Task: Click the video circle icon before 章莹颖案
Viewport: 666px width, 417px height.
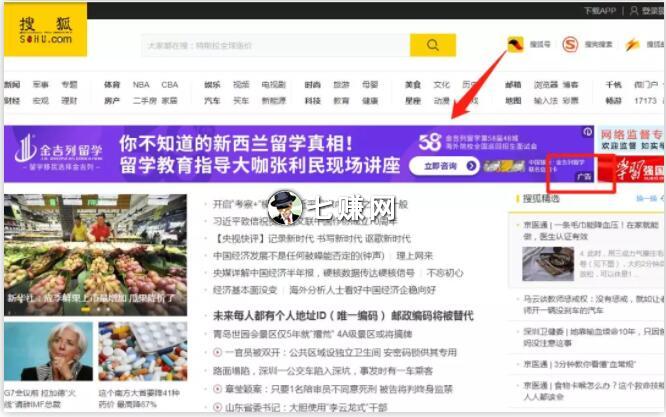Action: point(217,389)
